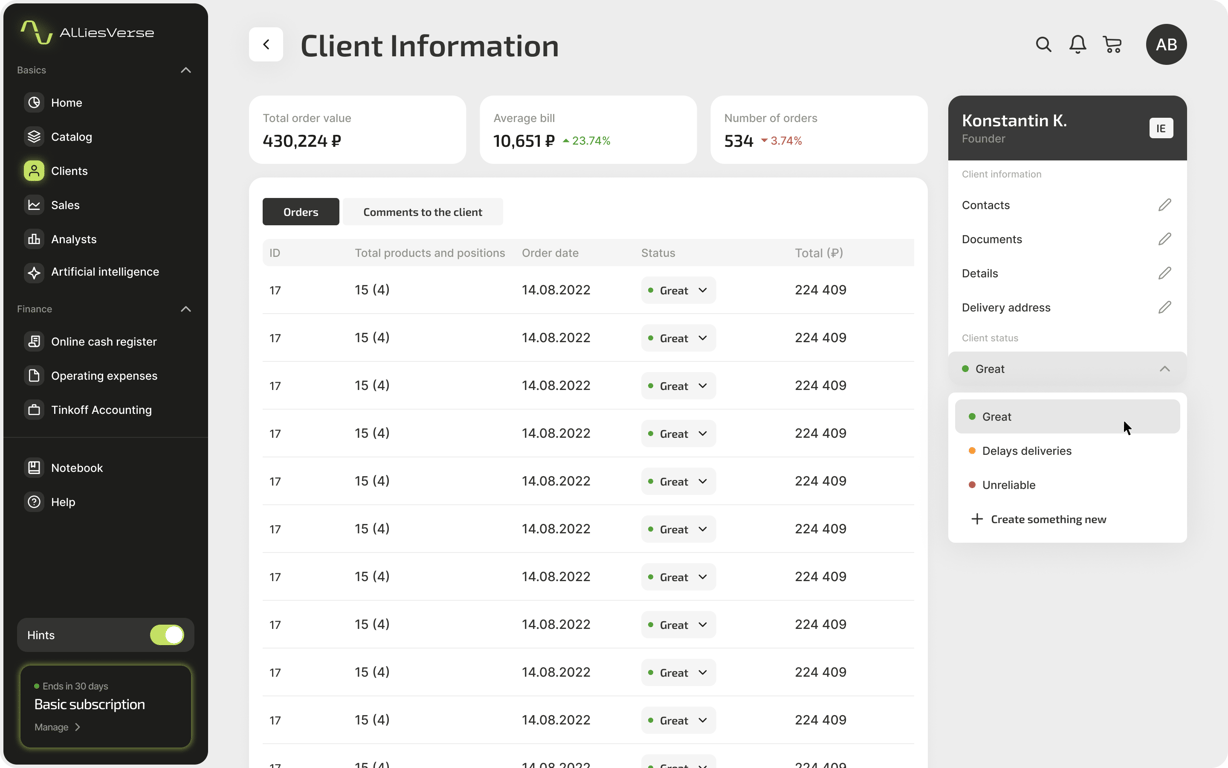The width and height of the screenshot is (1228, 768).
Task: Open the Status dropdown in third order row
Action: pos(678,386)
